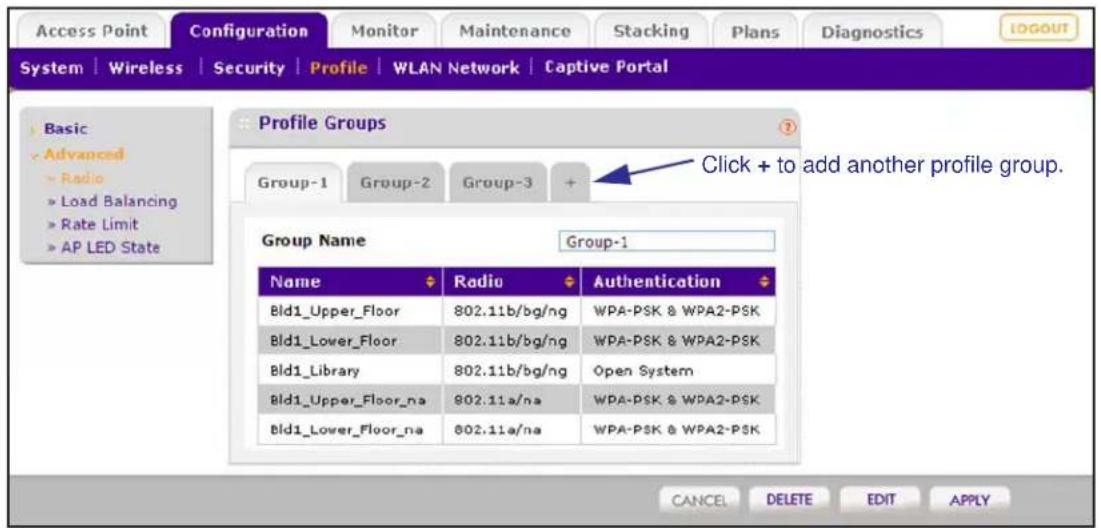This screenshot has width=1101, height=528.
Task: Select the Bld1_Upper_Floor_na profile row
Action: [x=517, y=400]
